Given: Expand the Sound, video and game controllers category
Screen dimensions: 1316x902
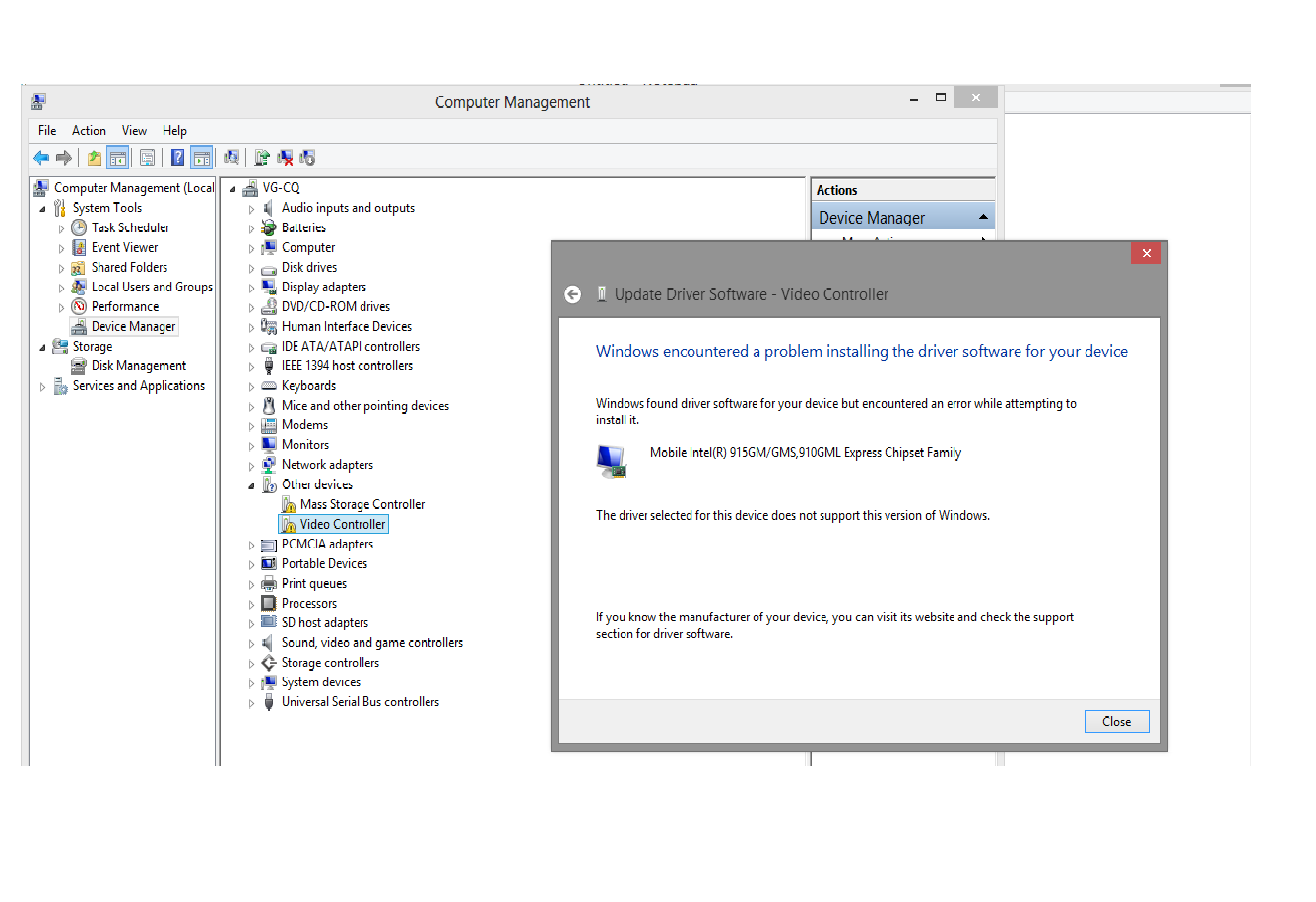Looking at the screenshot, I should point(251,644).
